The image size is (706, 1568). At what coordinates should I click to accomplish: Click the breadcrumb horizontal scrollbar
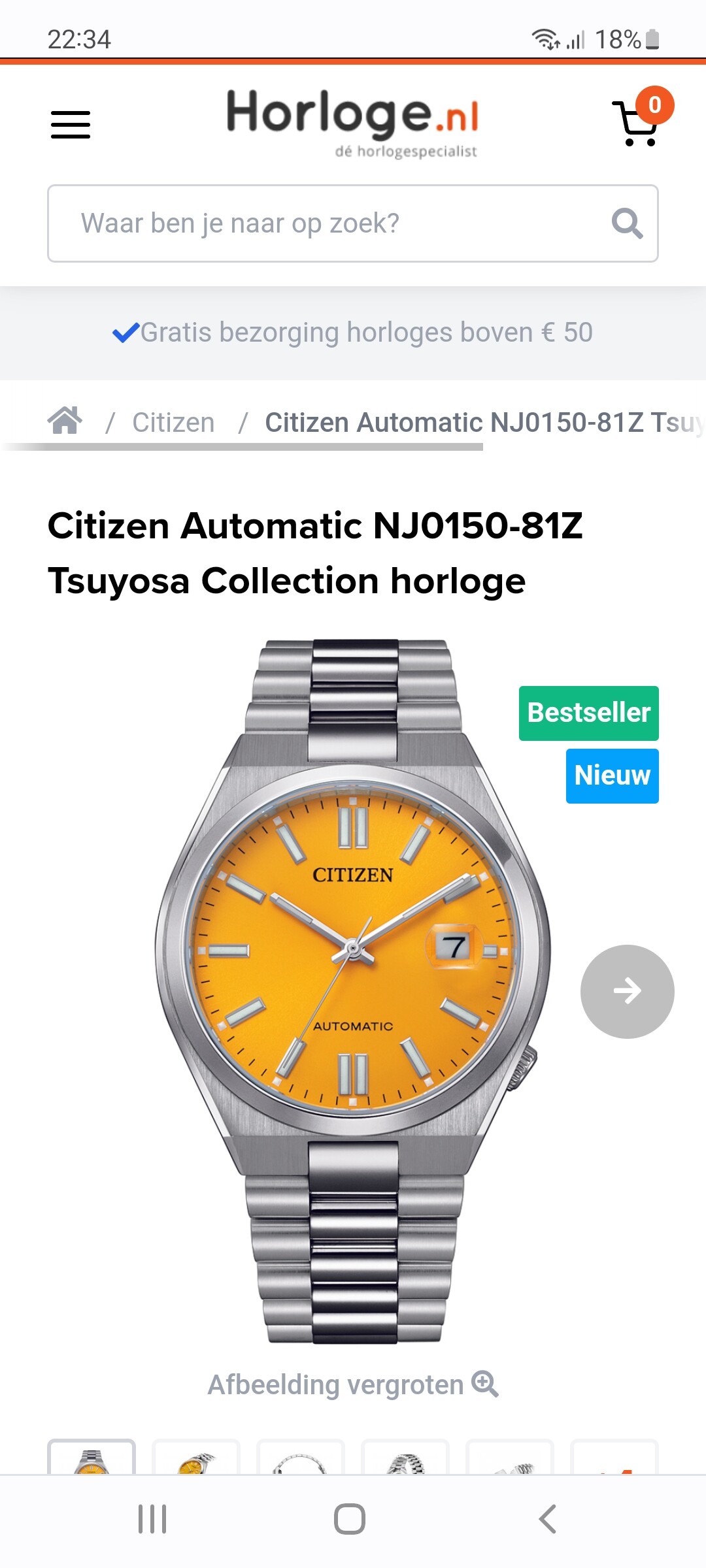[x=243, y=448]
